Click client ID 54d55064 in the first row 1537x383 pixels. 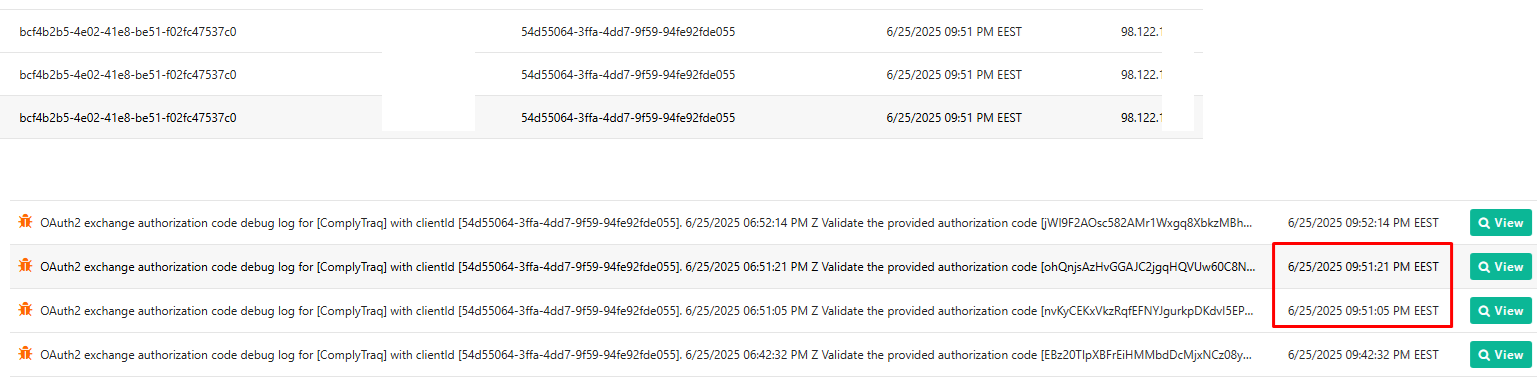(628, 31)
